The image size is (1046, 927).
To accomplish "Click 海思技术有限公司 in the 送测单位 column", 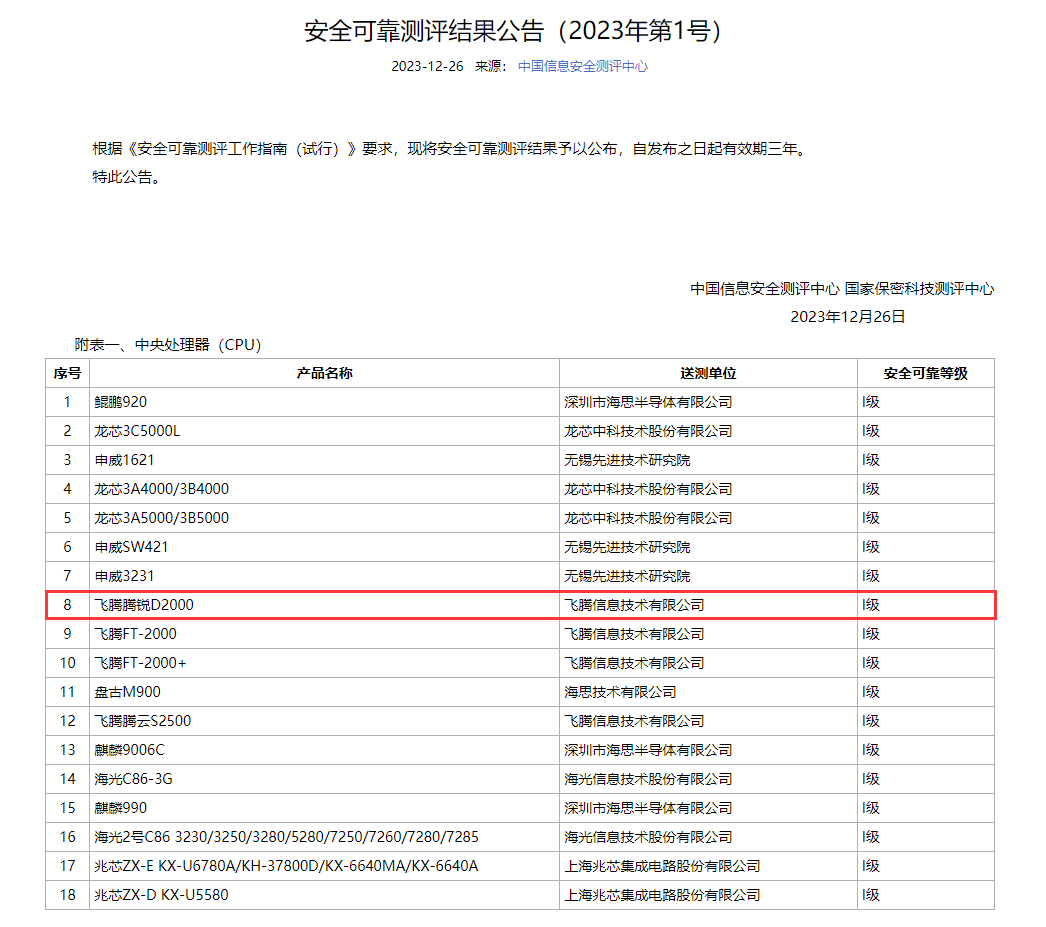I will [x=620, y=692].
